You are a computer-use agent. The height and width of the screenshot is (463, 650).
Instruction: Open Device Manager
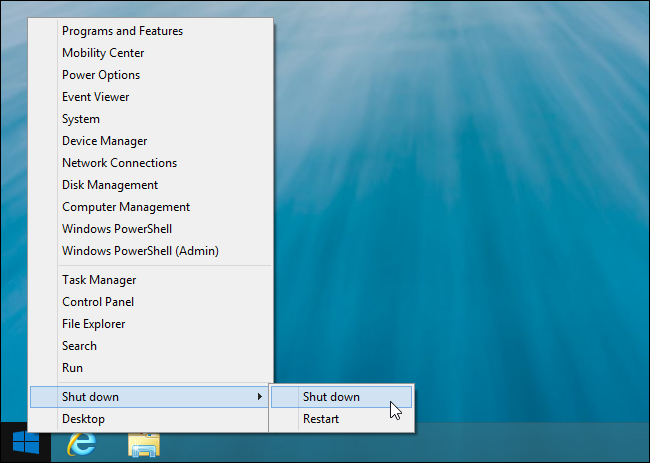(x=150, y=141)
